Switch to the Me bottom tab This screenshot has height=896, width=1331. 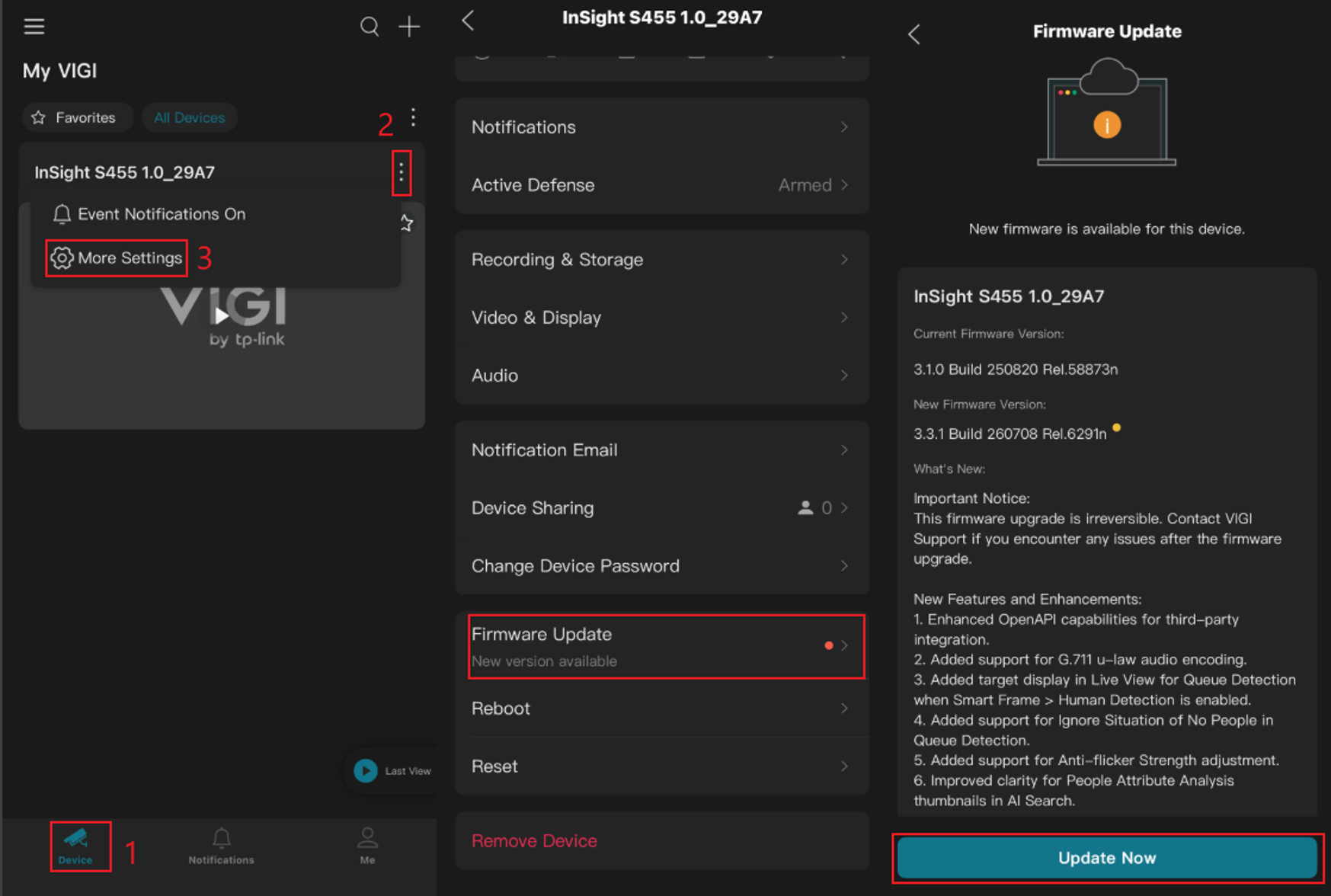click(x=367, y=846)
